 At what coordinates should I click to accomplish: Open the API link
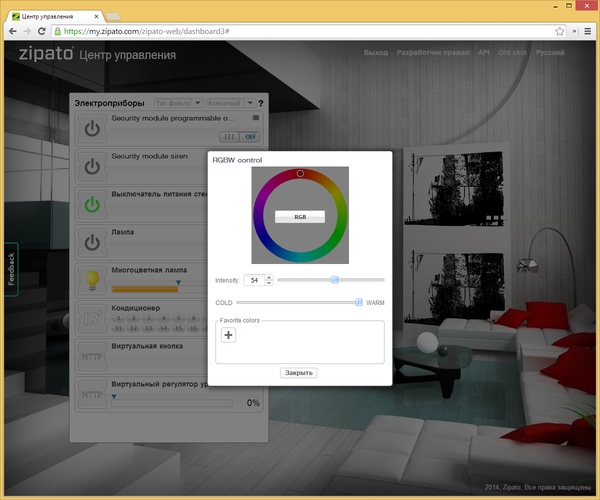[484, 52]
